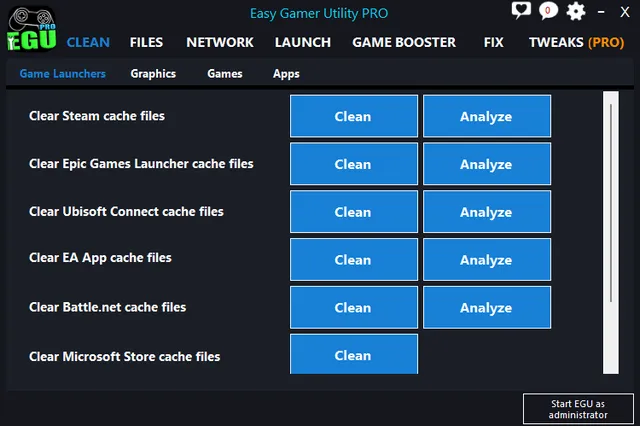Clean the Ubisoft Connect cache files
640x426 pixels.
point(354,212)
